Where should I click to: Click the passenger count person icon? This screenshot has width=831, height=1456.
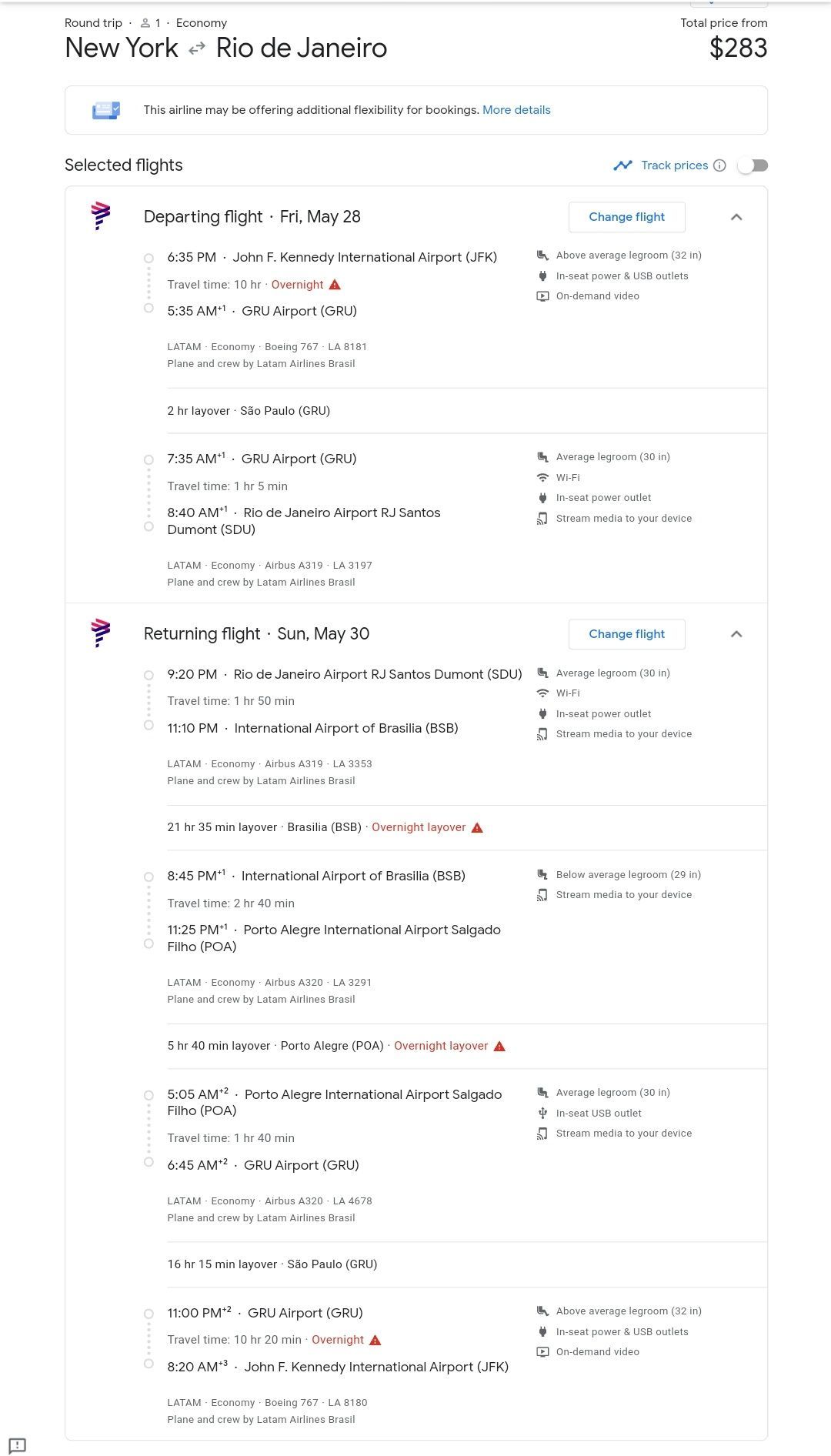[x=145, y=23]
